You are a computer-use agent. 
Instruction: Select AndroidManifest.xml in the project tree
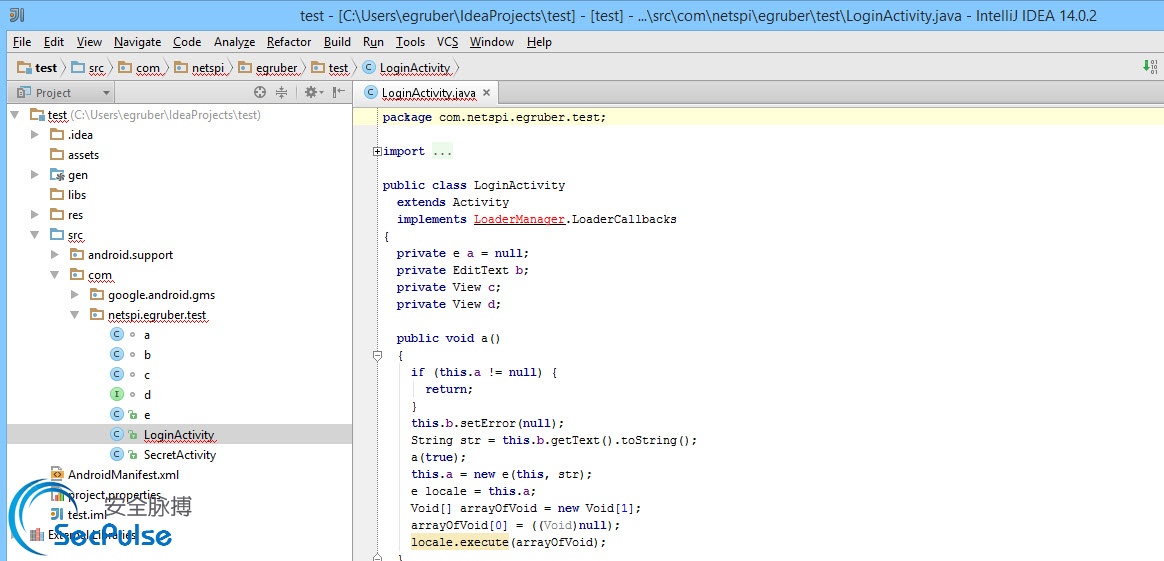[x=123, y=474]
